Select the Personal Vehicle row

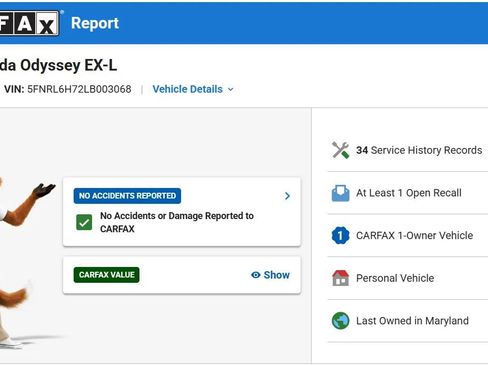tap(408, 278)
